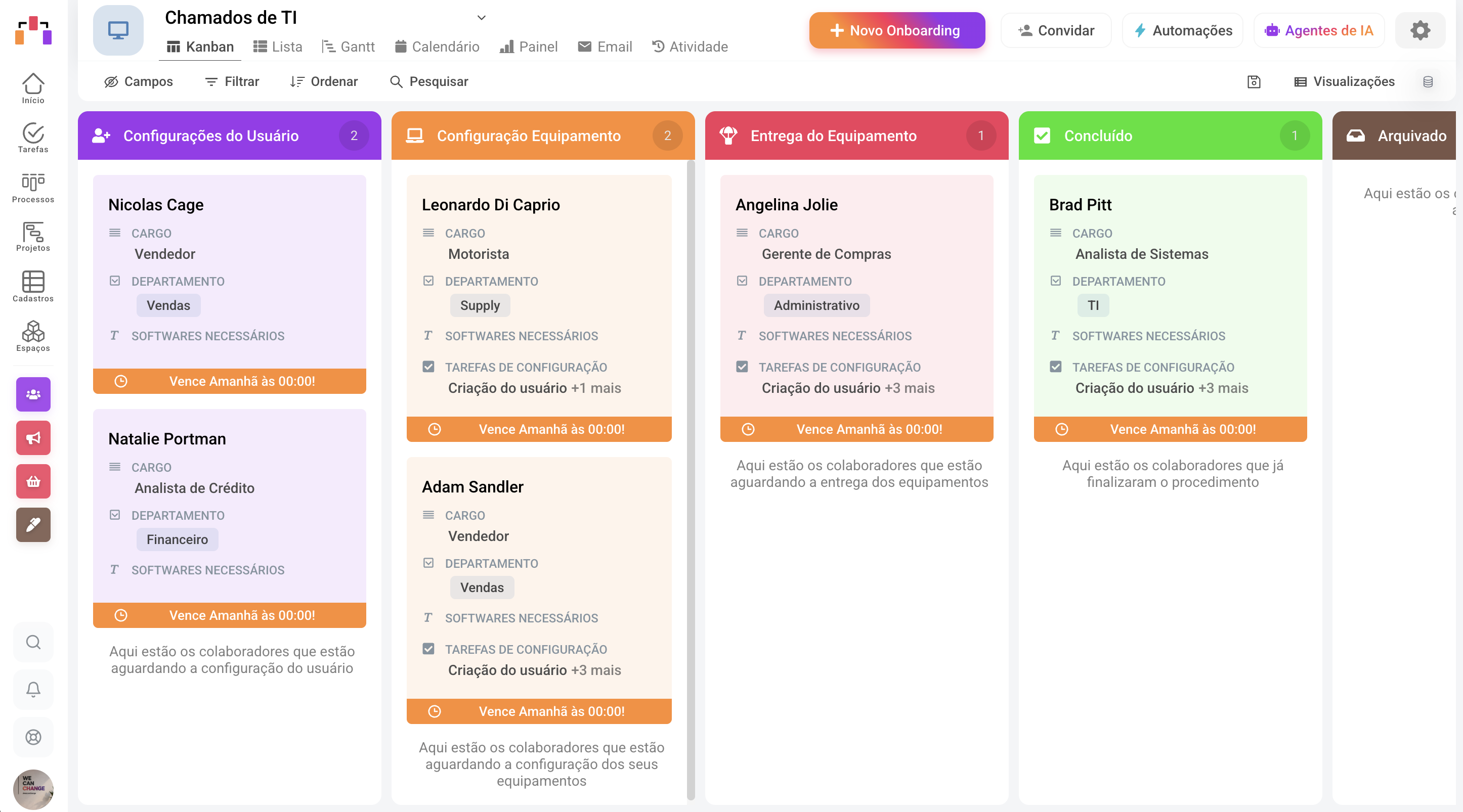Open Processos in the sidebar
The height and width of the screenshot is (812, 1463).
coord(33,187)
